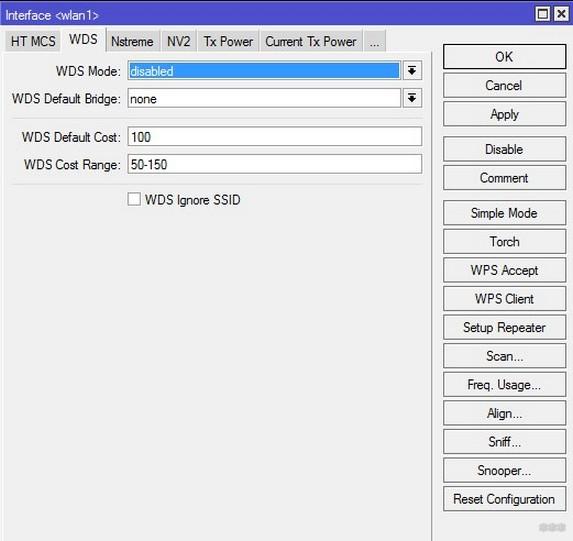Click the Disable button
This screenshot has width=573, height=541.
coord(504,149)
